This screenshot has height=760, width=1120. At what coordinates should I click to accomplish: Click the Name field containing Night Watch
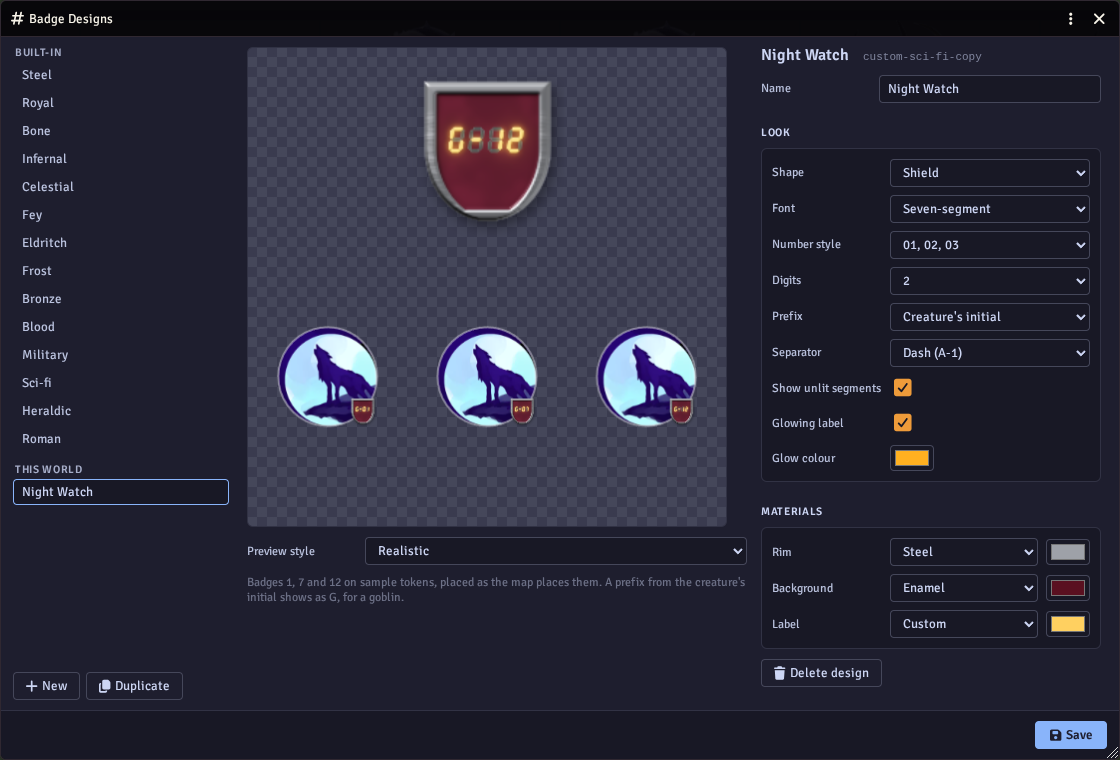pyautogui.click(x=989, y=89)
